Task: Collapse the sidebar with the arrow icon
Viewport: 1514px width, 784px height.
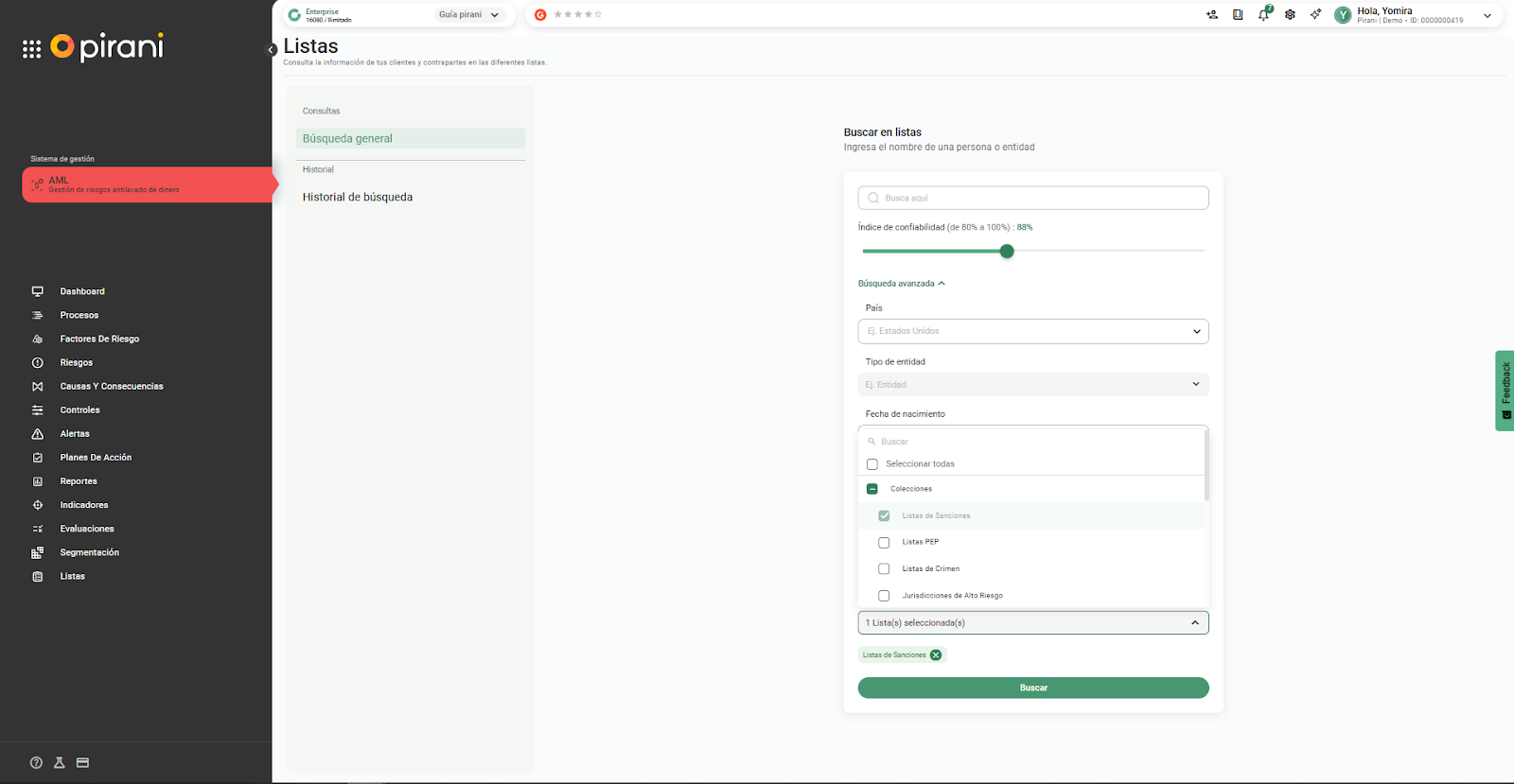Action: [271, 50]
